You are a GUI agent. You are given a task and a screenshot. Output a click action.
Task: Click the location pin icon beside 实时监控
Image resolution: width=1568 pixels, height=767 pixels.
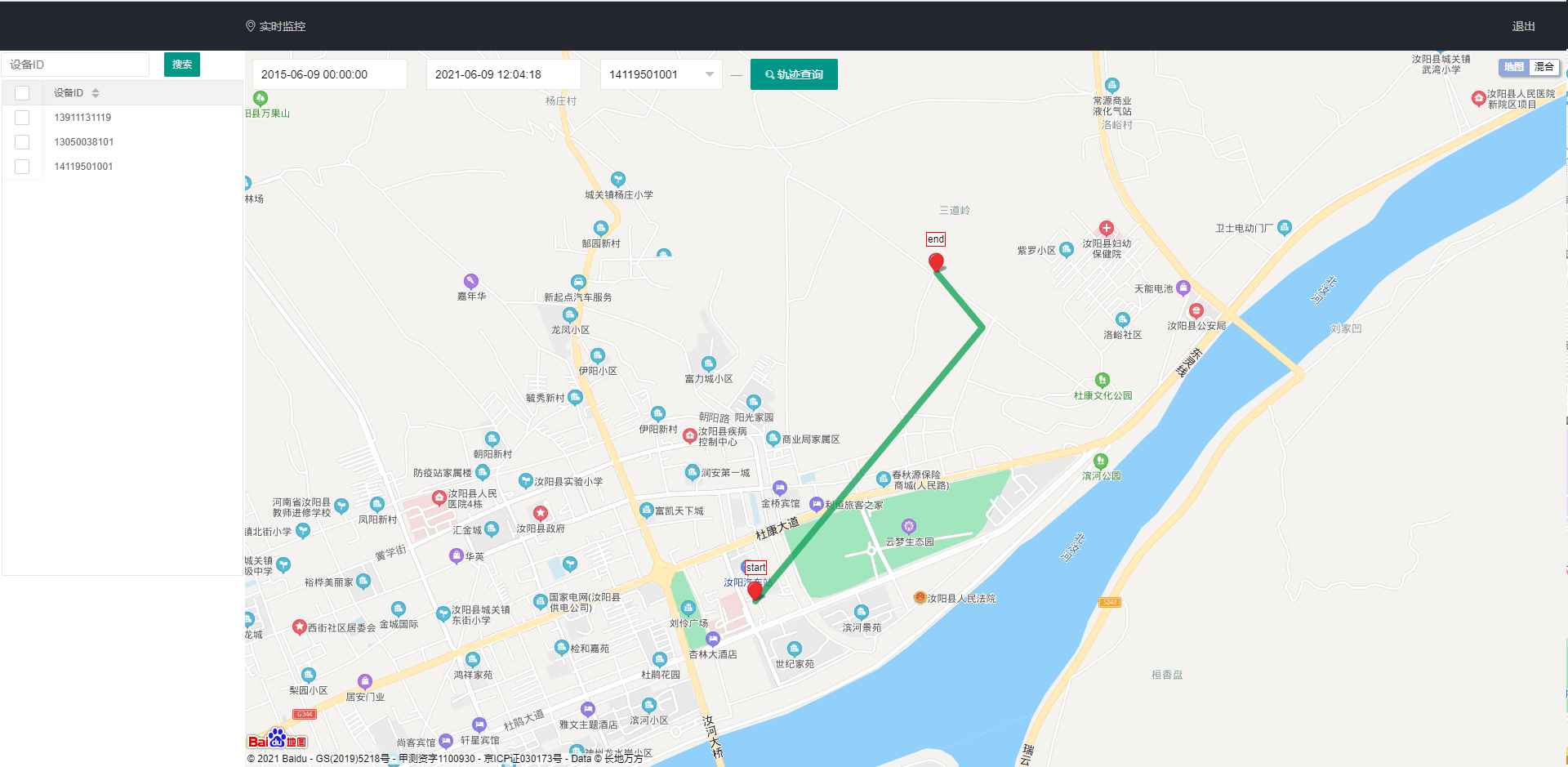(250, 25)
